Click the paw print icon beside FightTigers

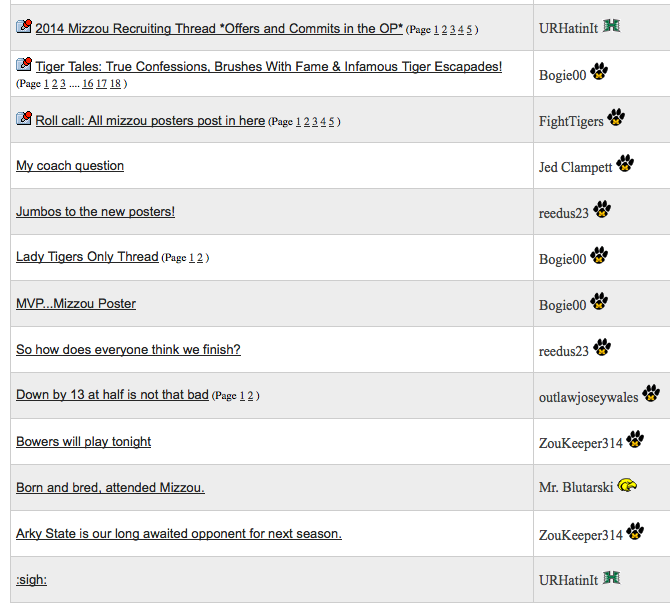coord(616,117)
